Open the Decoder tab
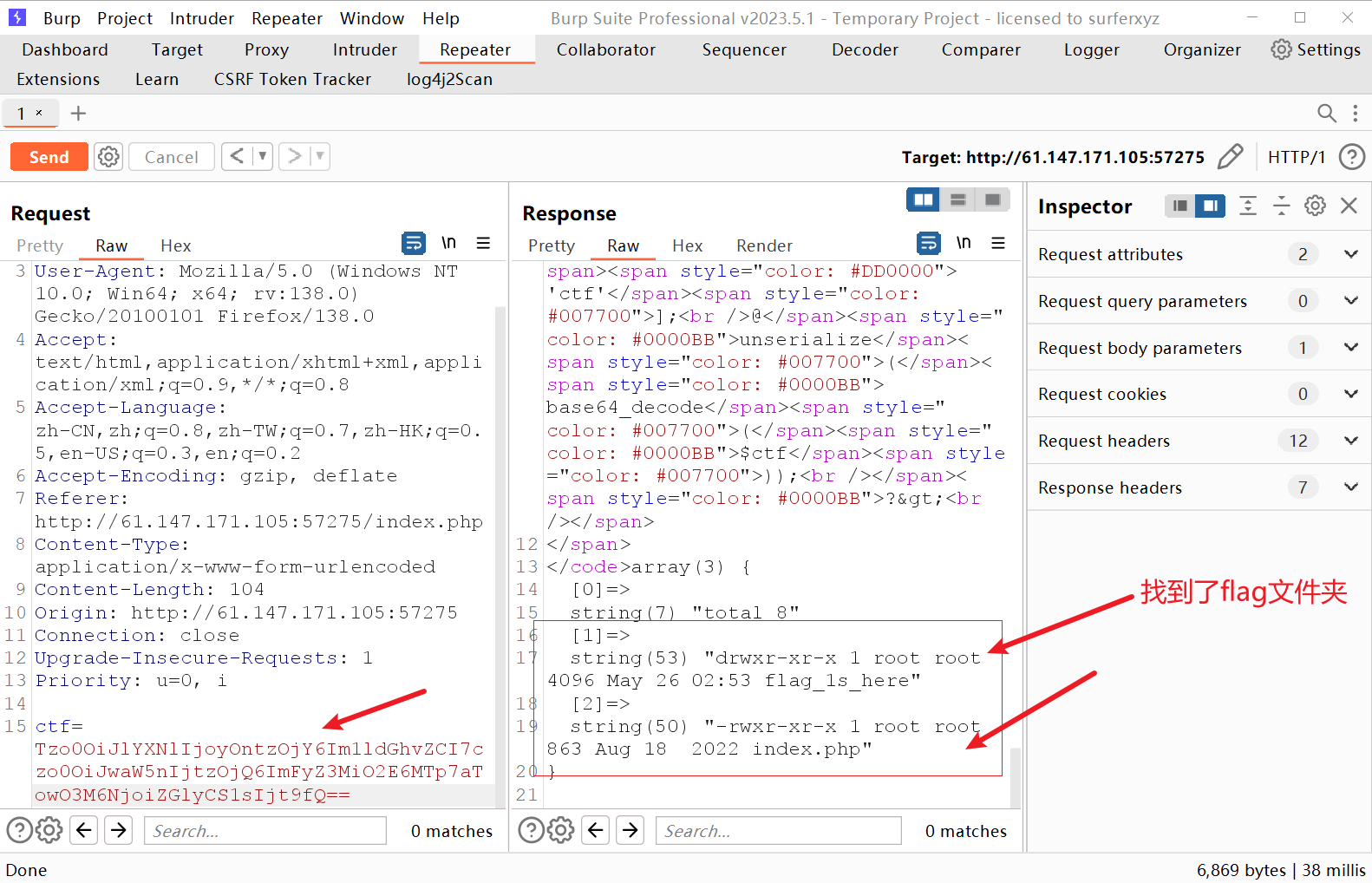The width and height of the screenshot is (1372, 883). coord(865,49)
